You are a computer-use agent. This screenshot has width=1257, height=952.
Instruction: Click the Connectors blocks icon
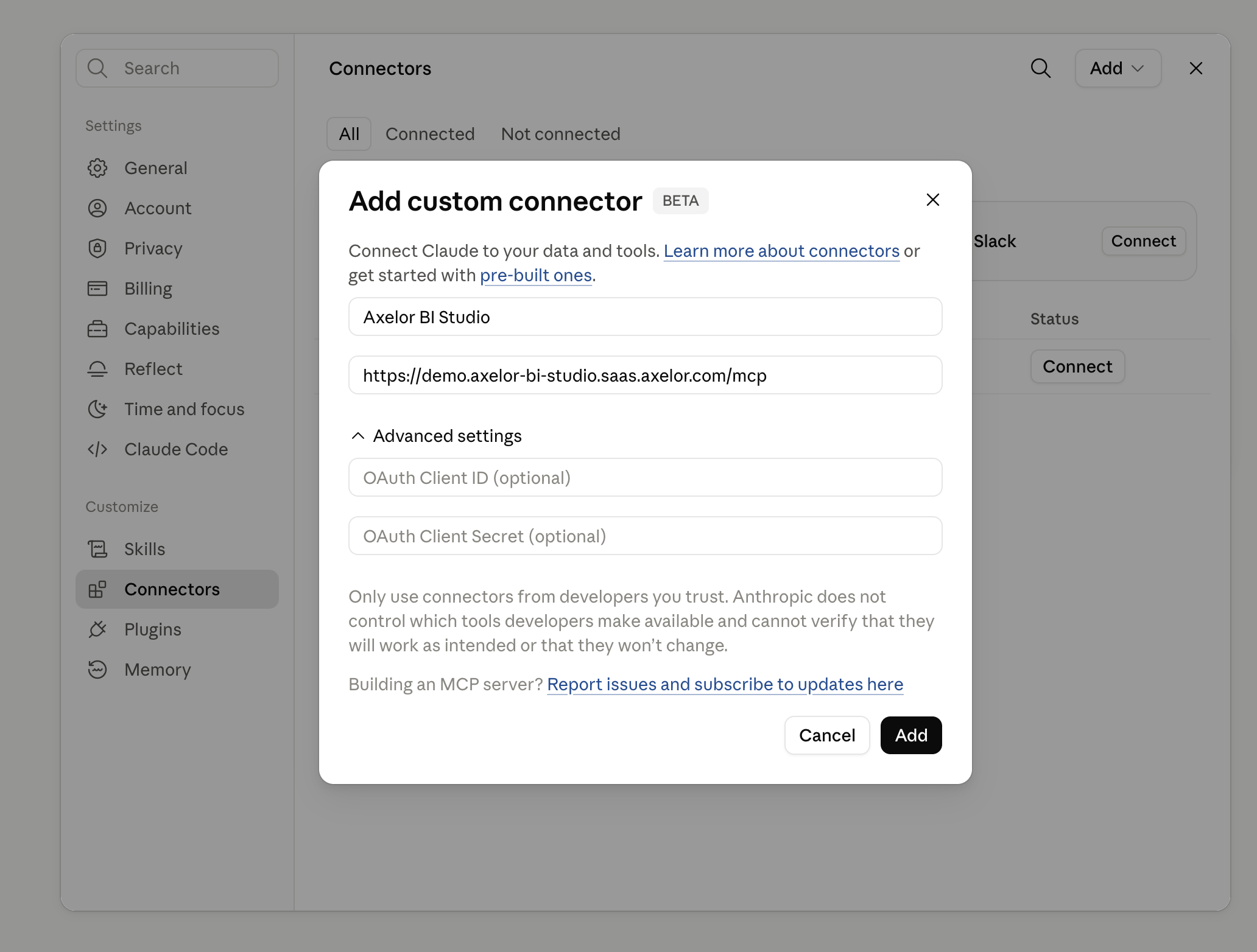coord(97,589)
